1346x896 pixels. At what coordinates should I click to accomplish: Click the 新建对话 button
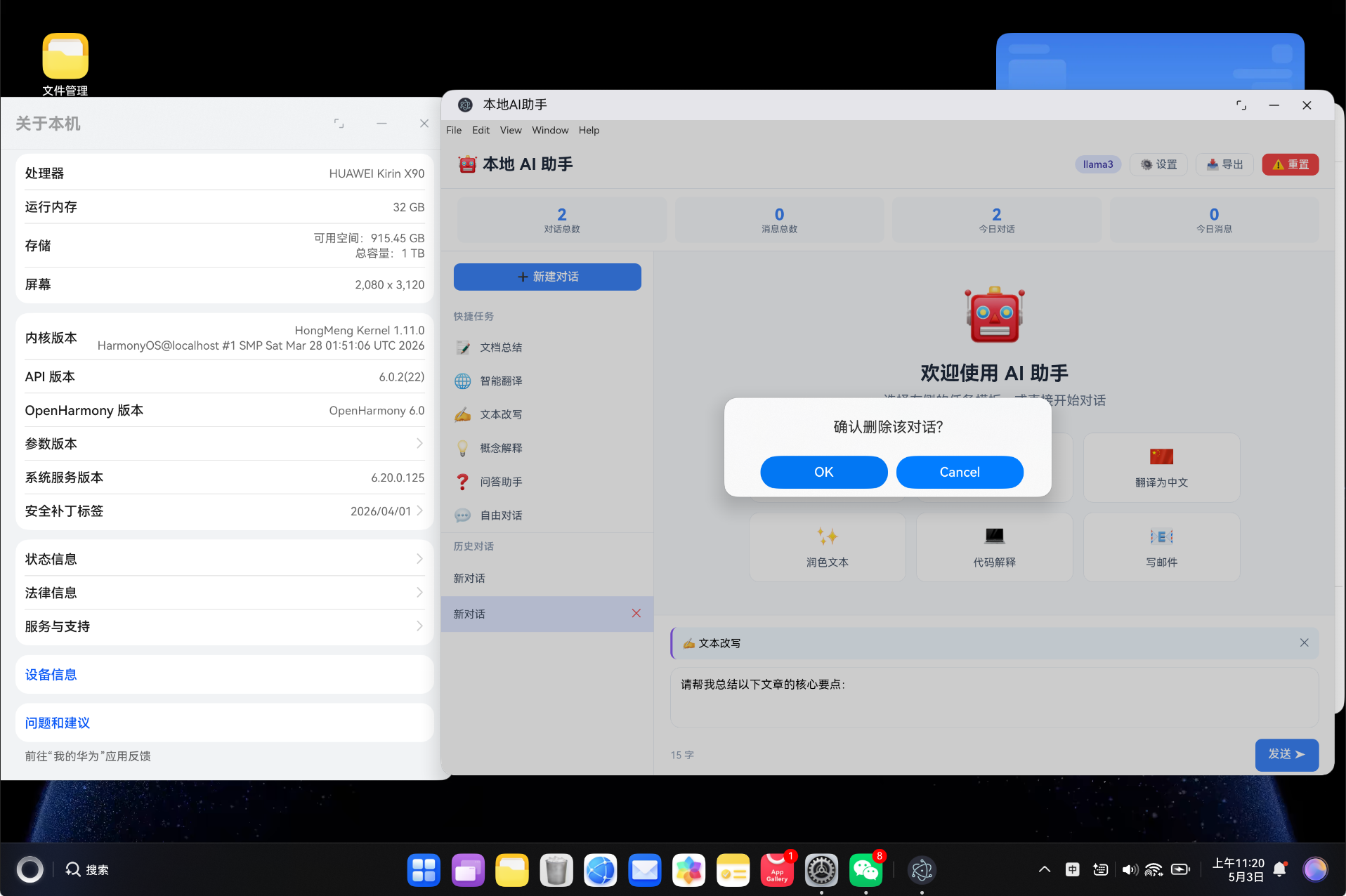pos(547,277)
